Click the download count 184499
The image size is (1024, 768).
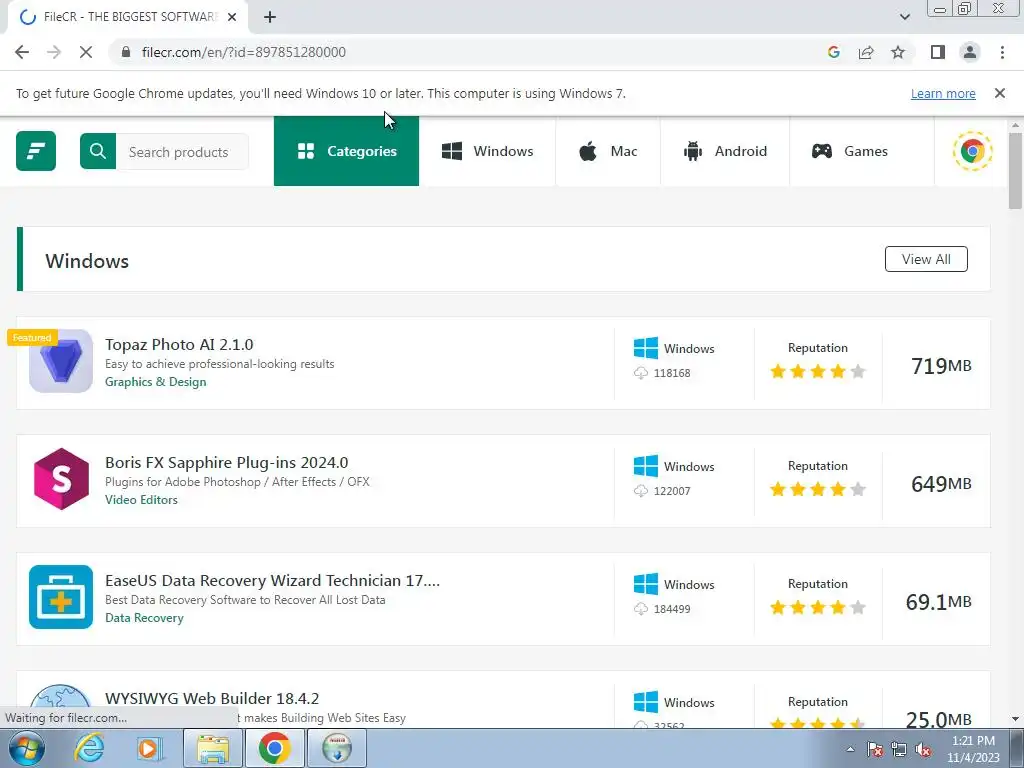tap(672, 609)
